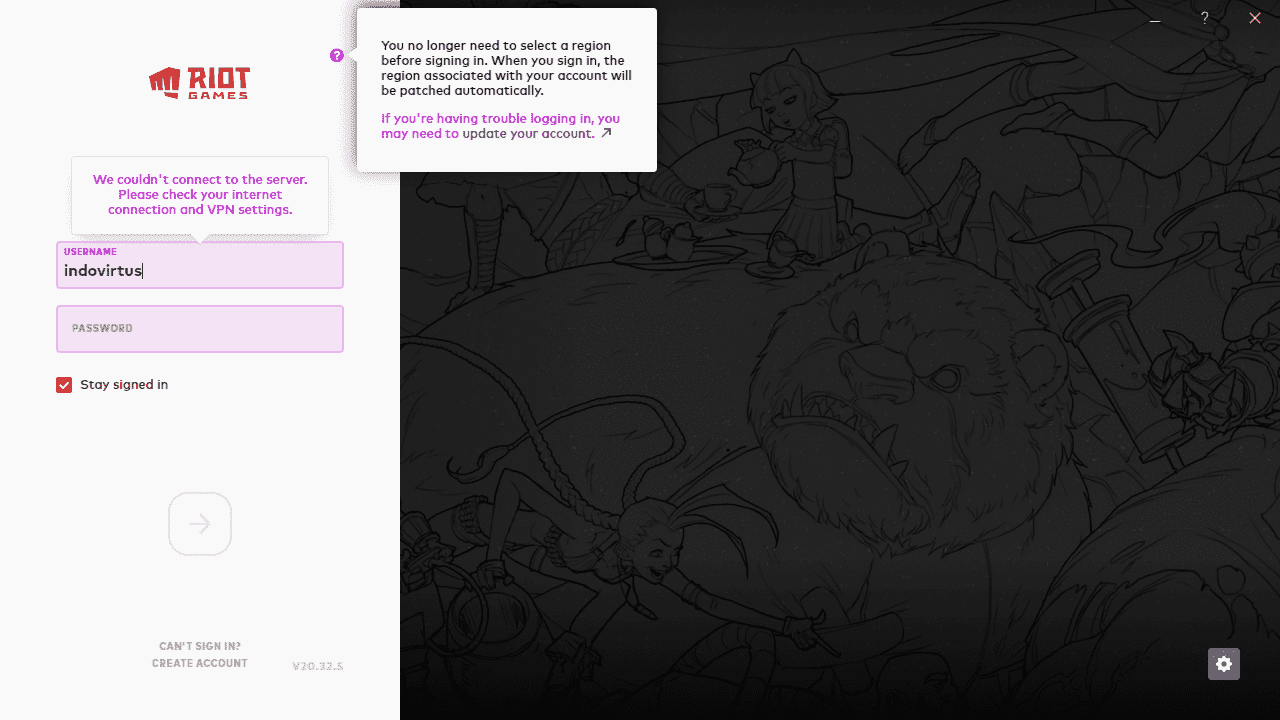Toggle the Stay signed in checkbox
The image size is (1280, 720).
(64, 385)
